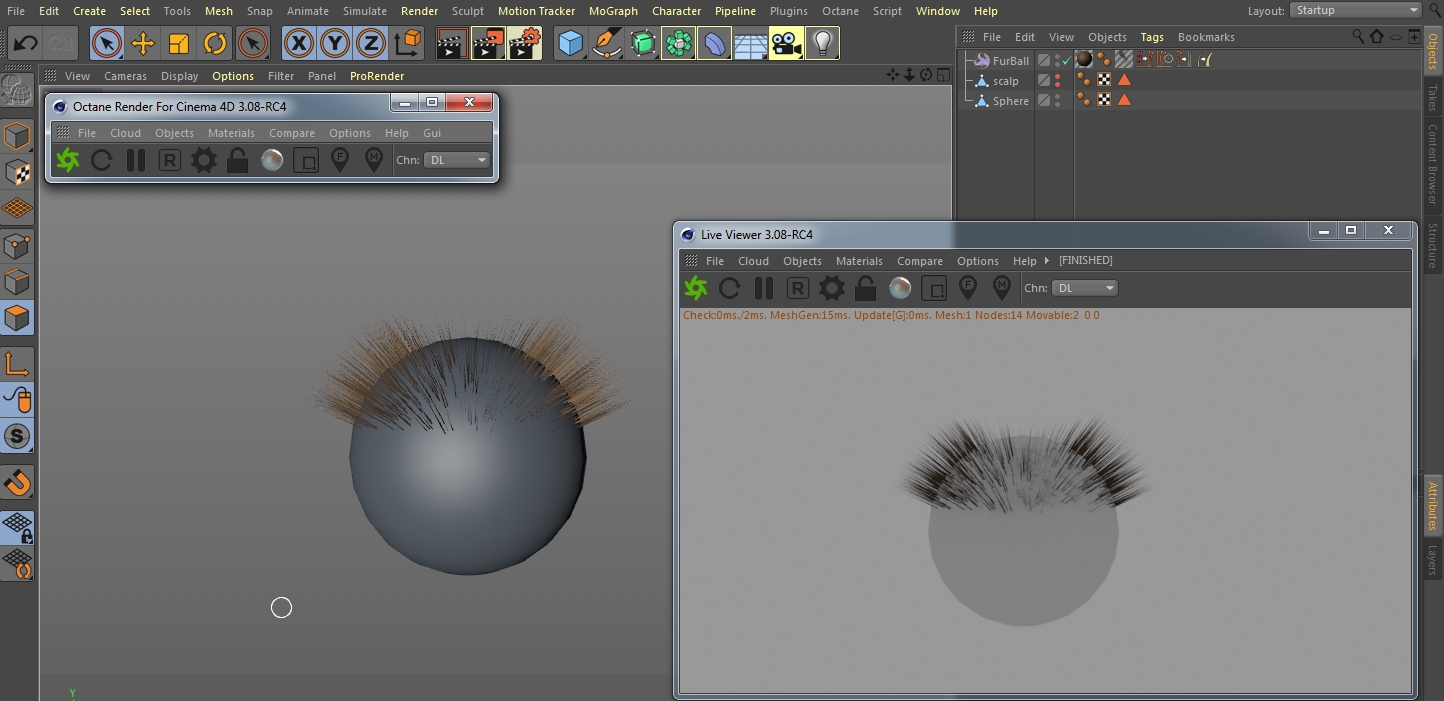1444x701 pixels.
Task: Toggle Enable Snap magnet icon
Action: point(18,482)
